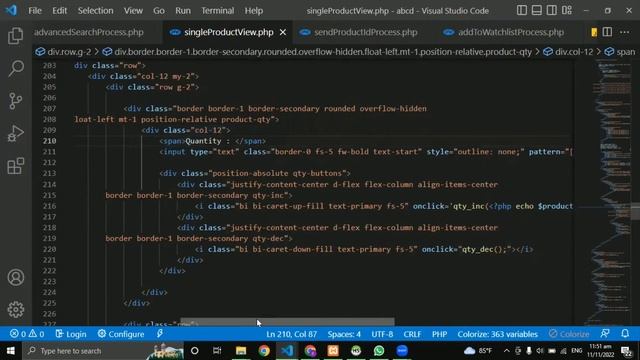Open the Extensions view
This screenshot has width=640, height=360.
pyautogui.click(x=16, y=166)
